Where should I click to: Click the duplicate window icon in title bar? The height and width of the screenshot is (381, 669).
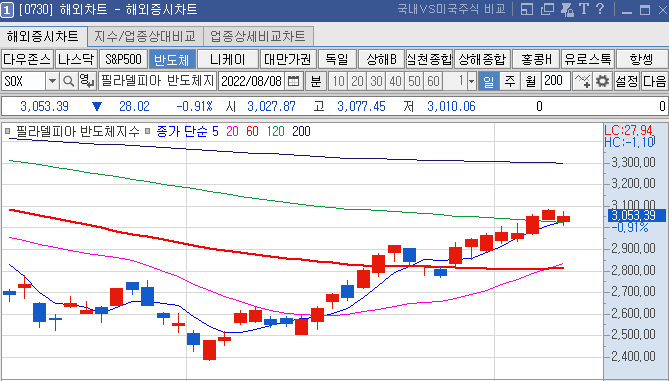coord(547,9)
